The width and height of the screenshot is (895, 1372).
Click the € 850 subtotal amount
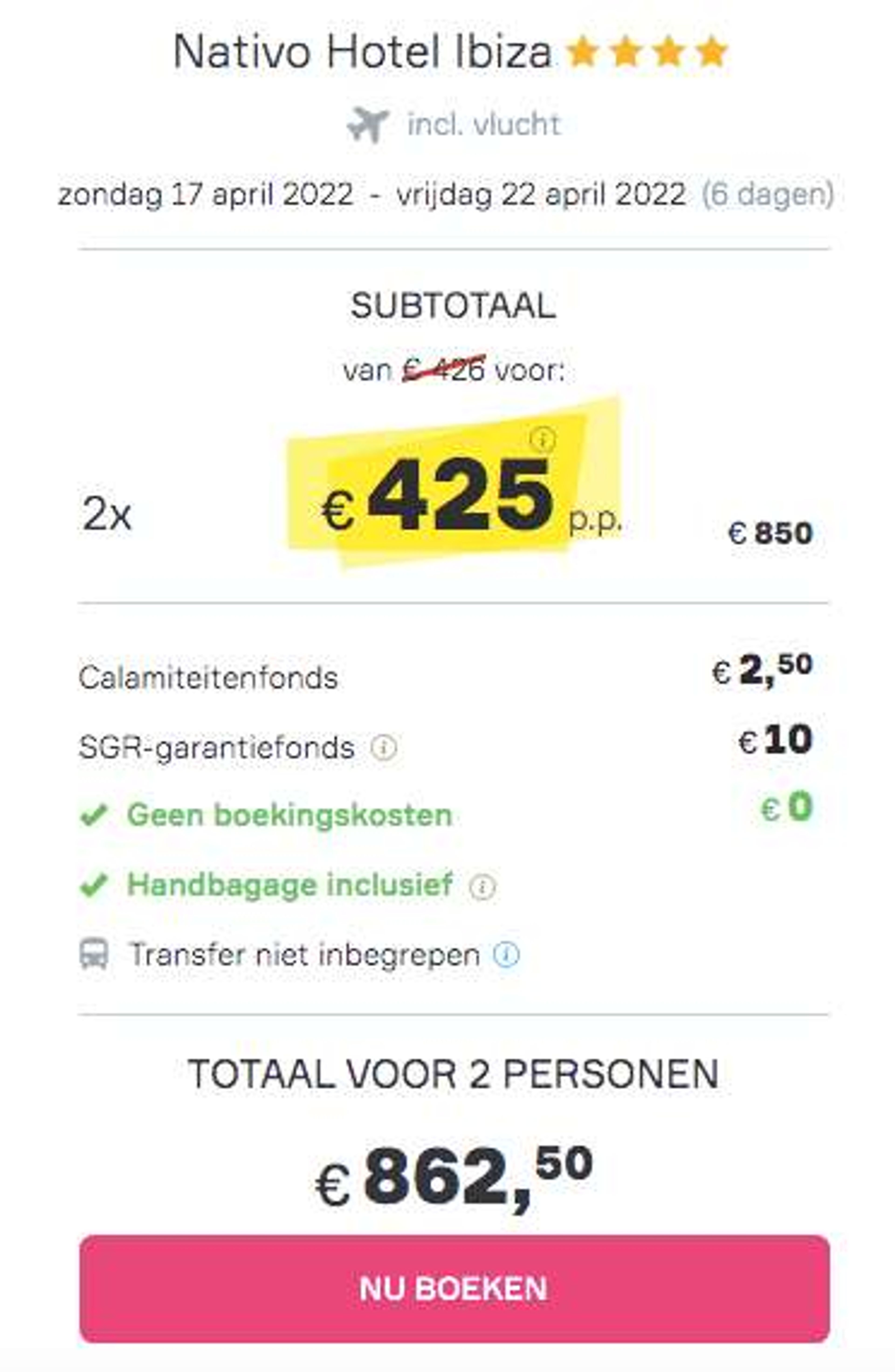pyautogui.click(x=770, y=533)
